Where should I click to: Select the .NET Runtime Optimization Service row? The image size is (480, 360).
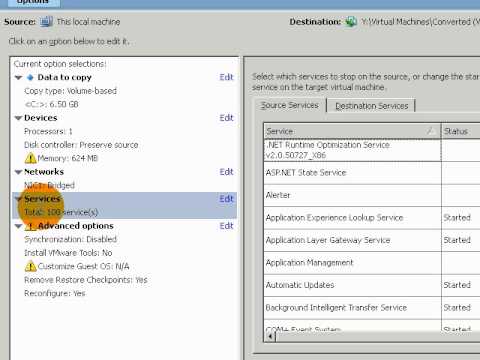[x=372, y=150]
